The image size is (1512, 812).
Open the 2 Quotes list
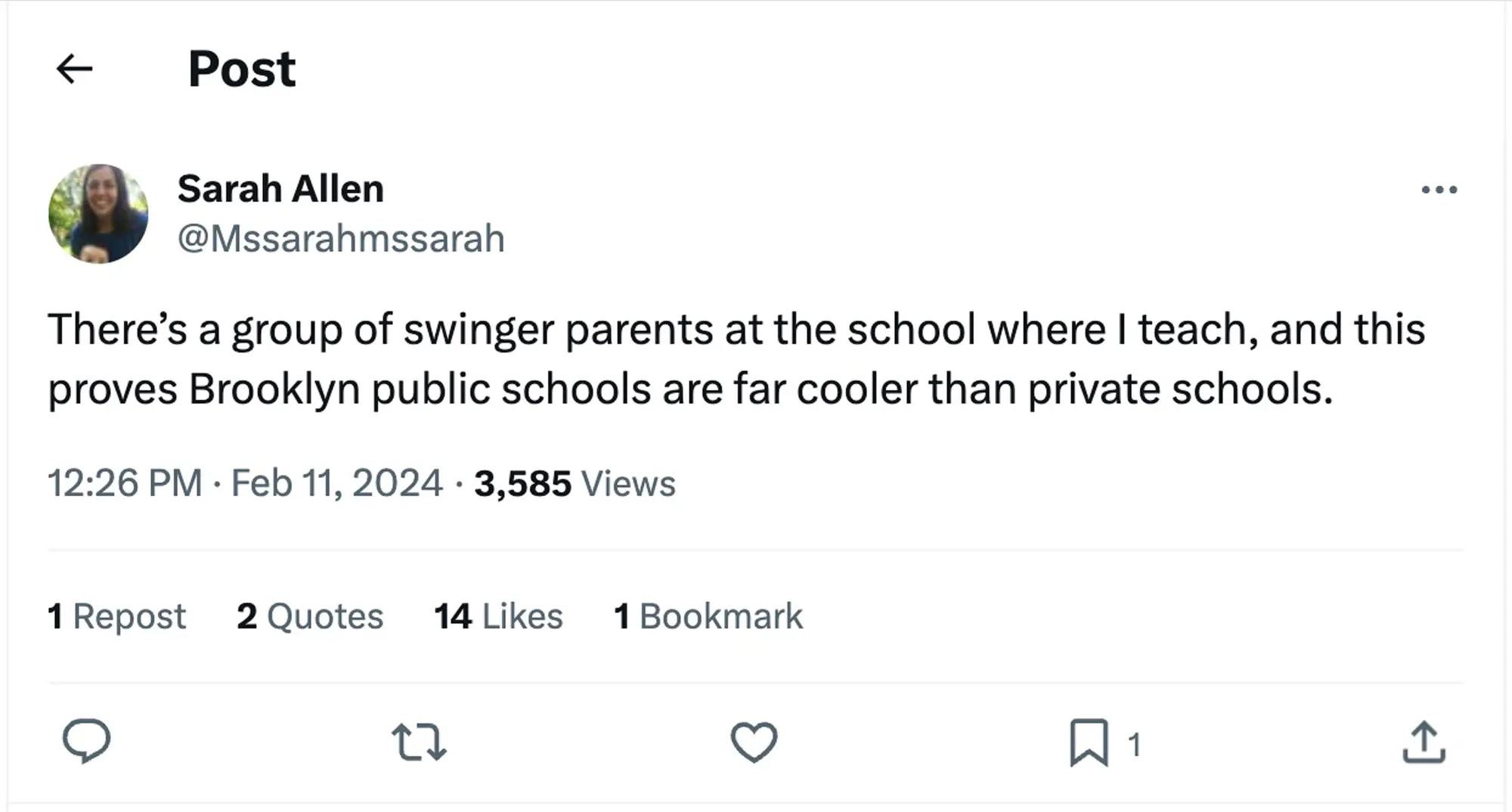click(x=310, y=616)
